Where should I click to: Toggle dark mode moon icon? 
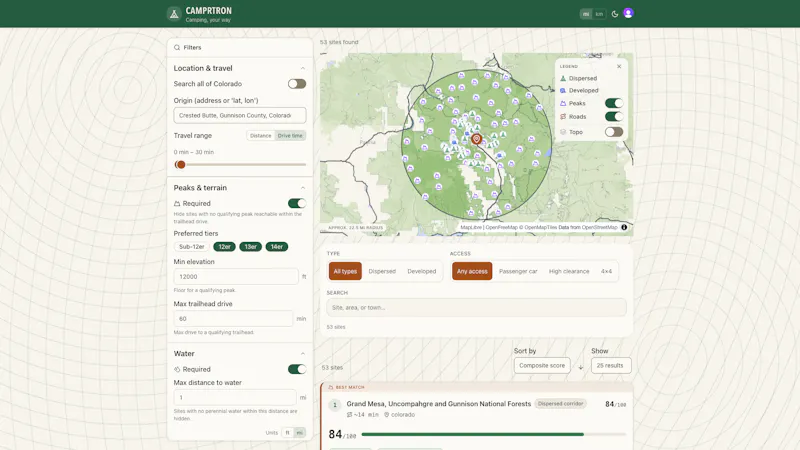click(x=615, y=14)
